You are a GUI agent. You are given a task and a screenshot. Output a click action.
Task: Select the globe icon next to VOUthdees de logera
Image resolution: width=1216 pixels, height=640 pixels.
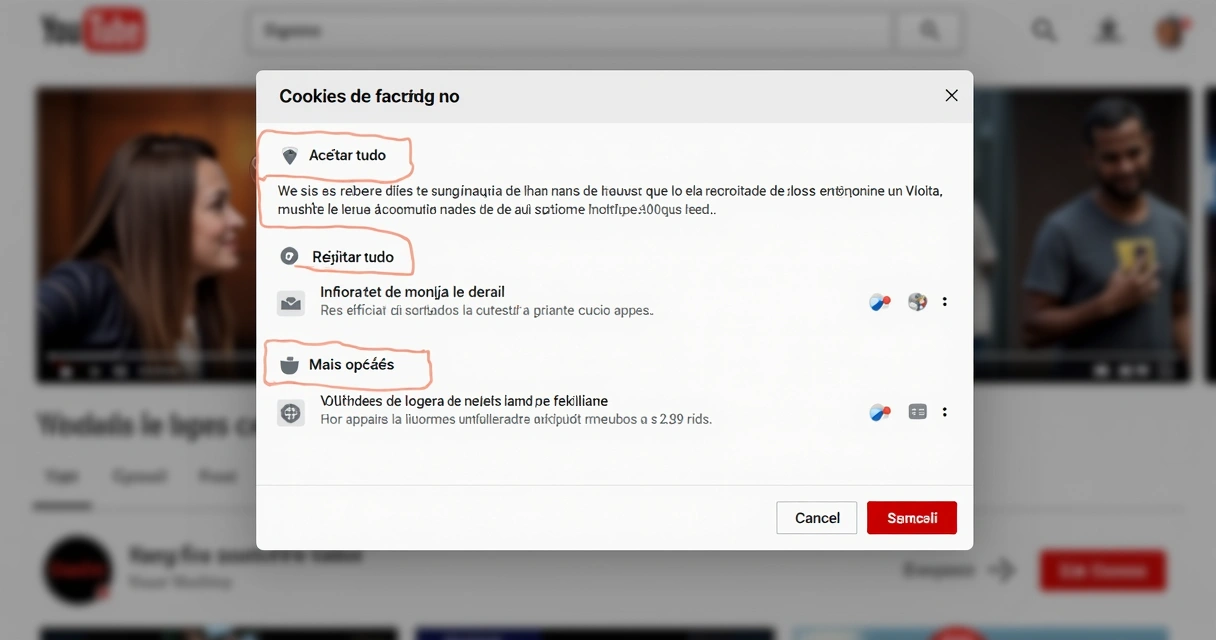(291, 411)
